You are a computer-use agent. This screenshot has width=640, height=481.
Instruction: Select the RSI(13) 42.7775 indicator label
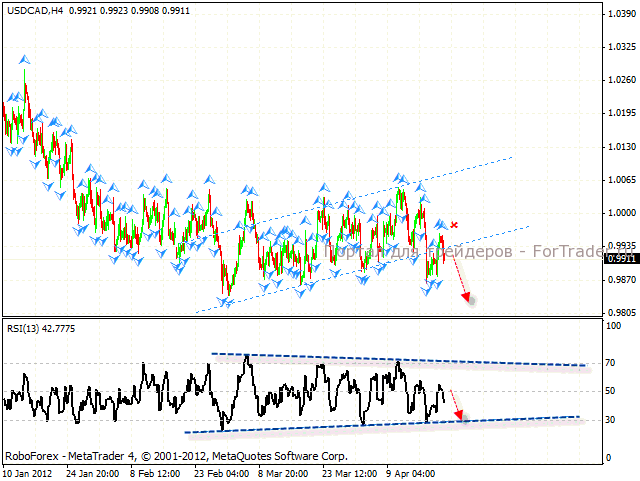42,328
